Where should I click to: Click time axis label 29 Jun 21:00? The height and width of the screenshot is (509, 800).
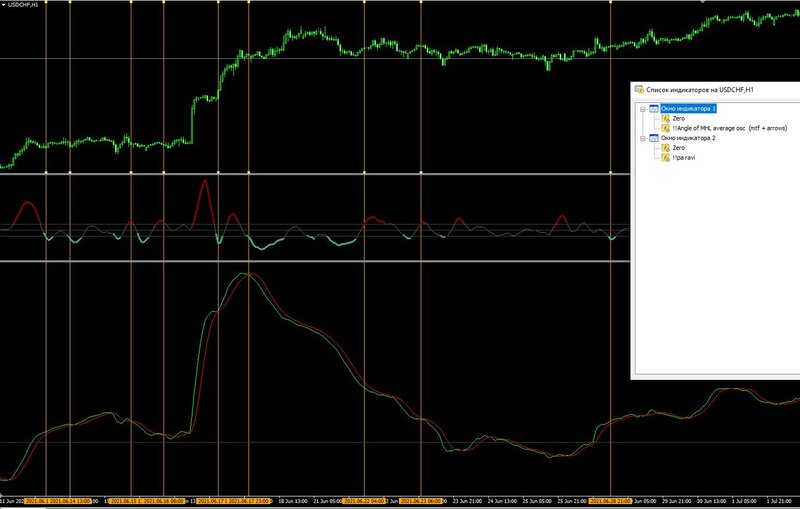click(677, 501)
